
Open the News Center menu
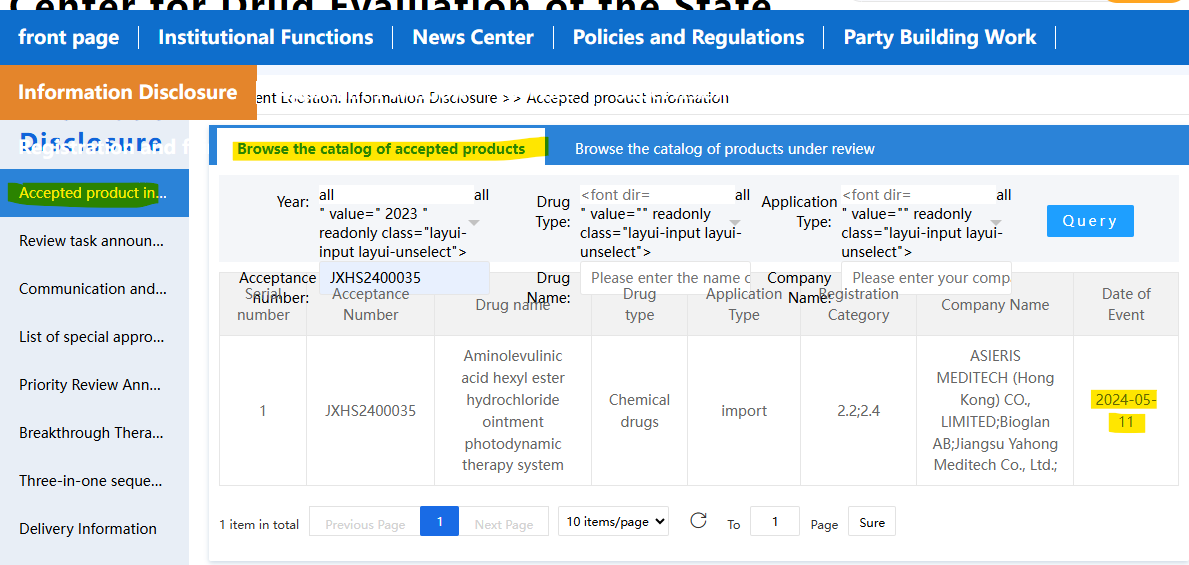pyautogui.click(x=473, y=38)
